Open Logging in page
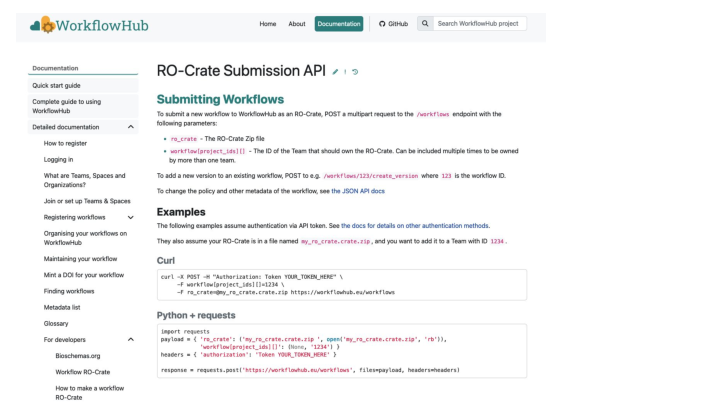The height and width of the screenshot is (405, 720). pyautogui.click(x=58, y=159)
